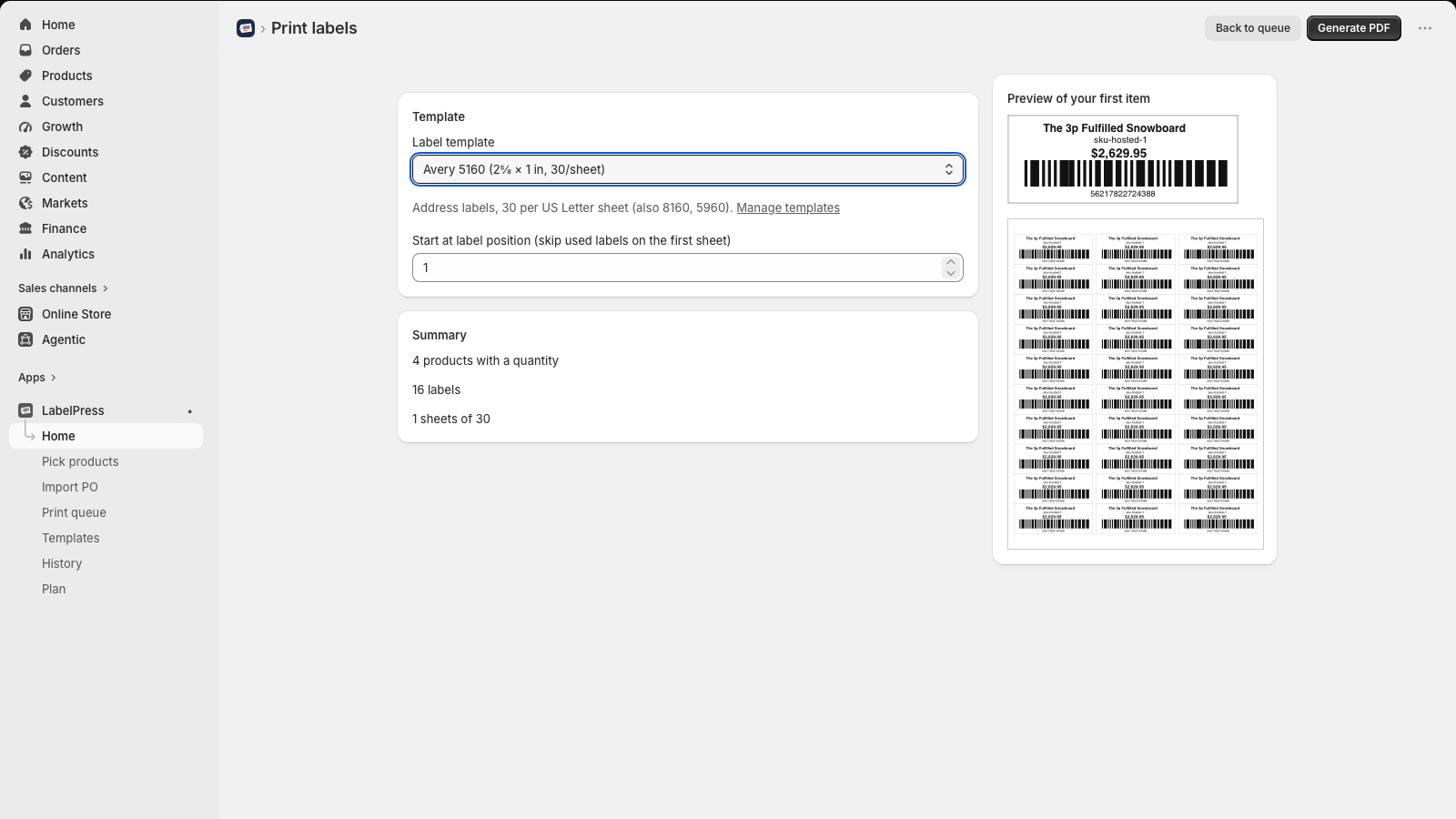1456x819 pixels.
Task: Go to Print queue in LabelPress
Action: 74,512
